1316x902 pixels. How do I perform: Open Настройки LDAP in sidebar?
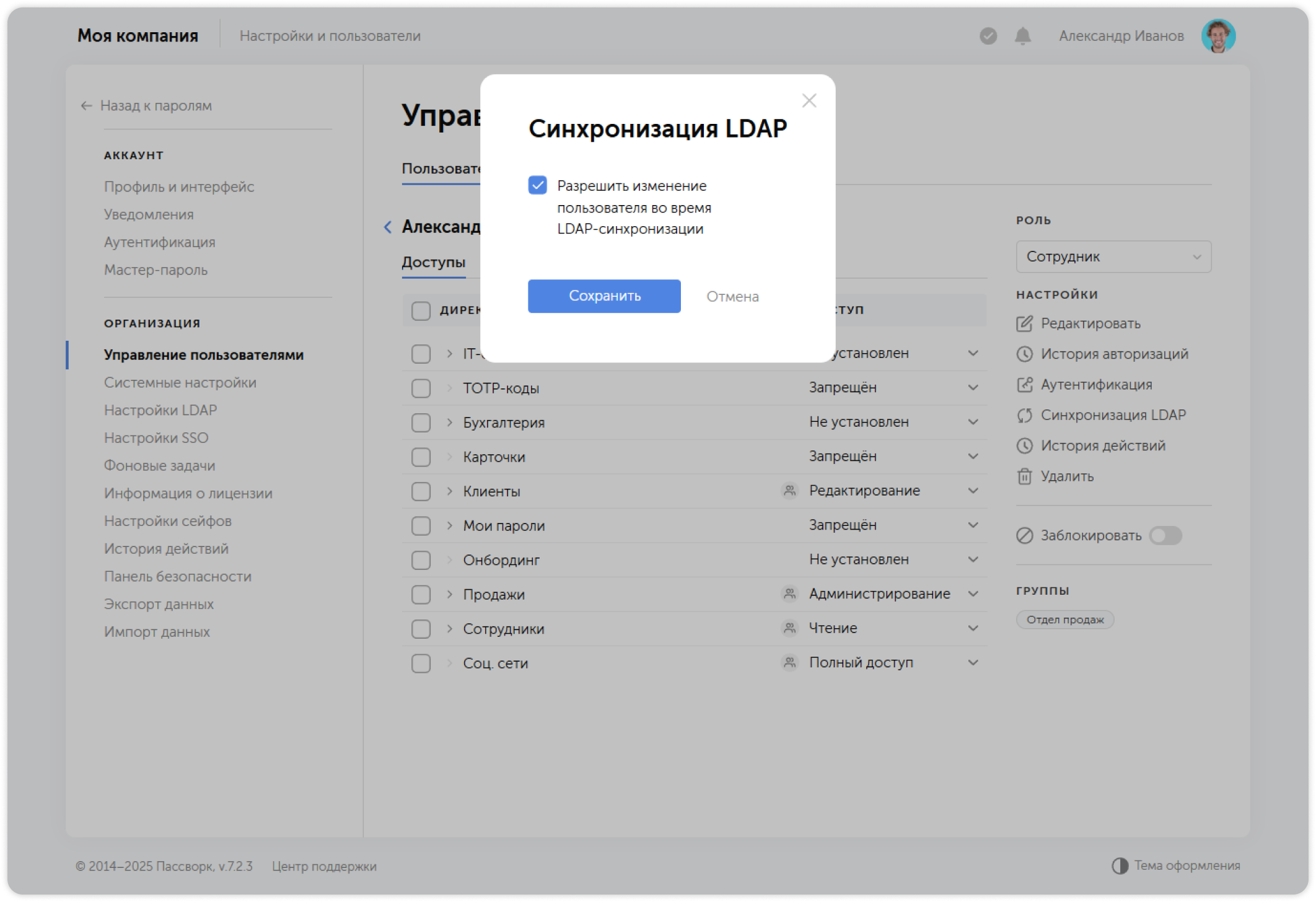[160, 410]
